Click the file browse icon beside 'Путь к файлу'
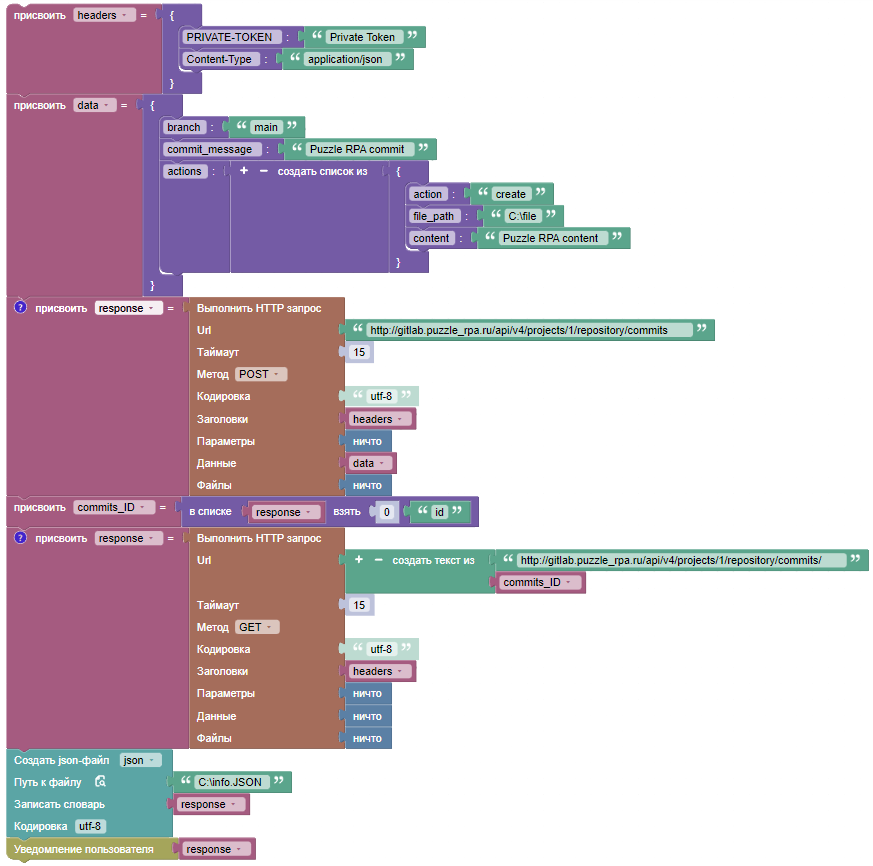Screen dimensions: 873x866 pos(100,782)
